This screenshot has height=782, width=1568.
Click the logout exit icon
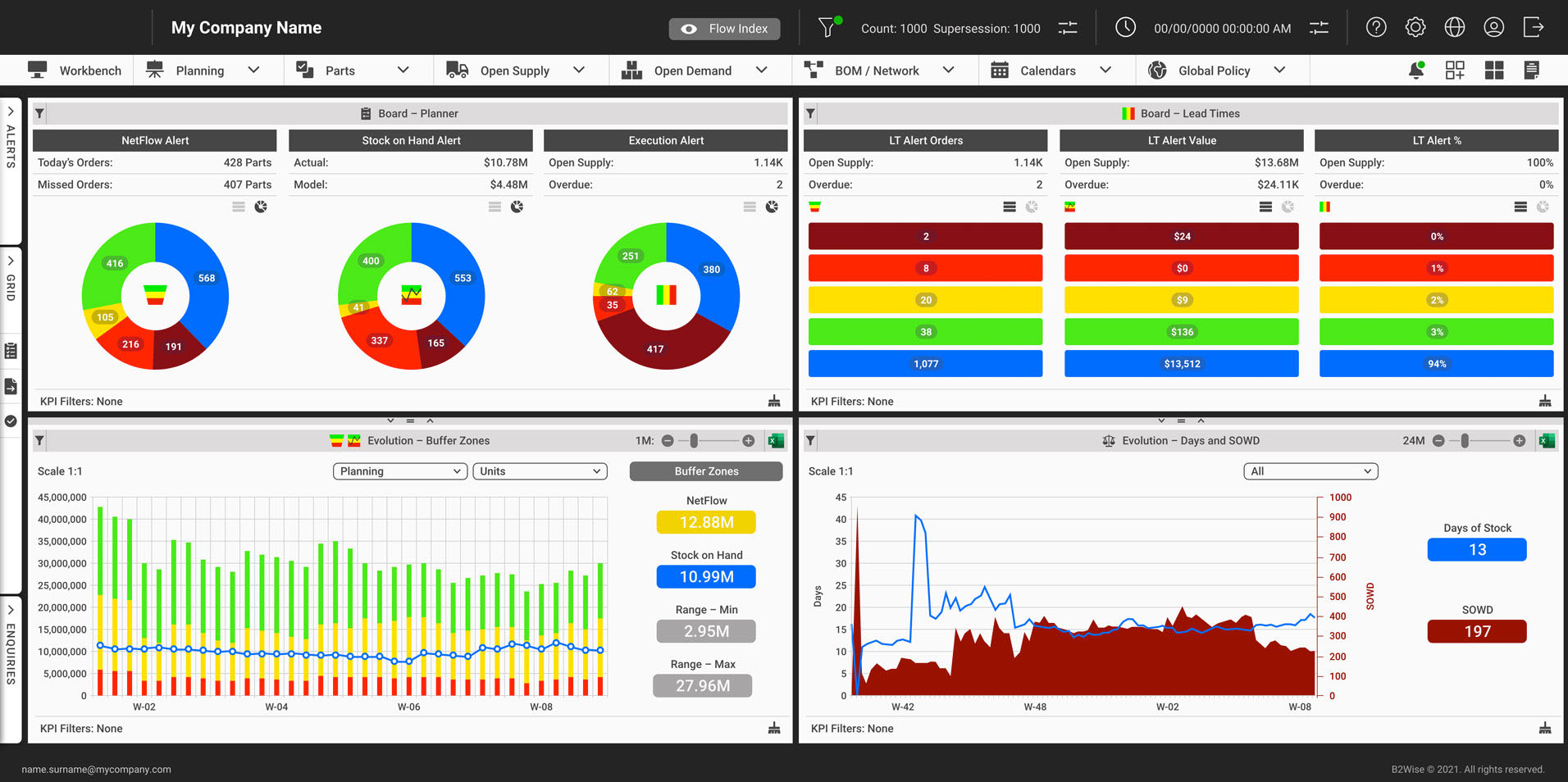coord(1534,28)
